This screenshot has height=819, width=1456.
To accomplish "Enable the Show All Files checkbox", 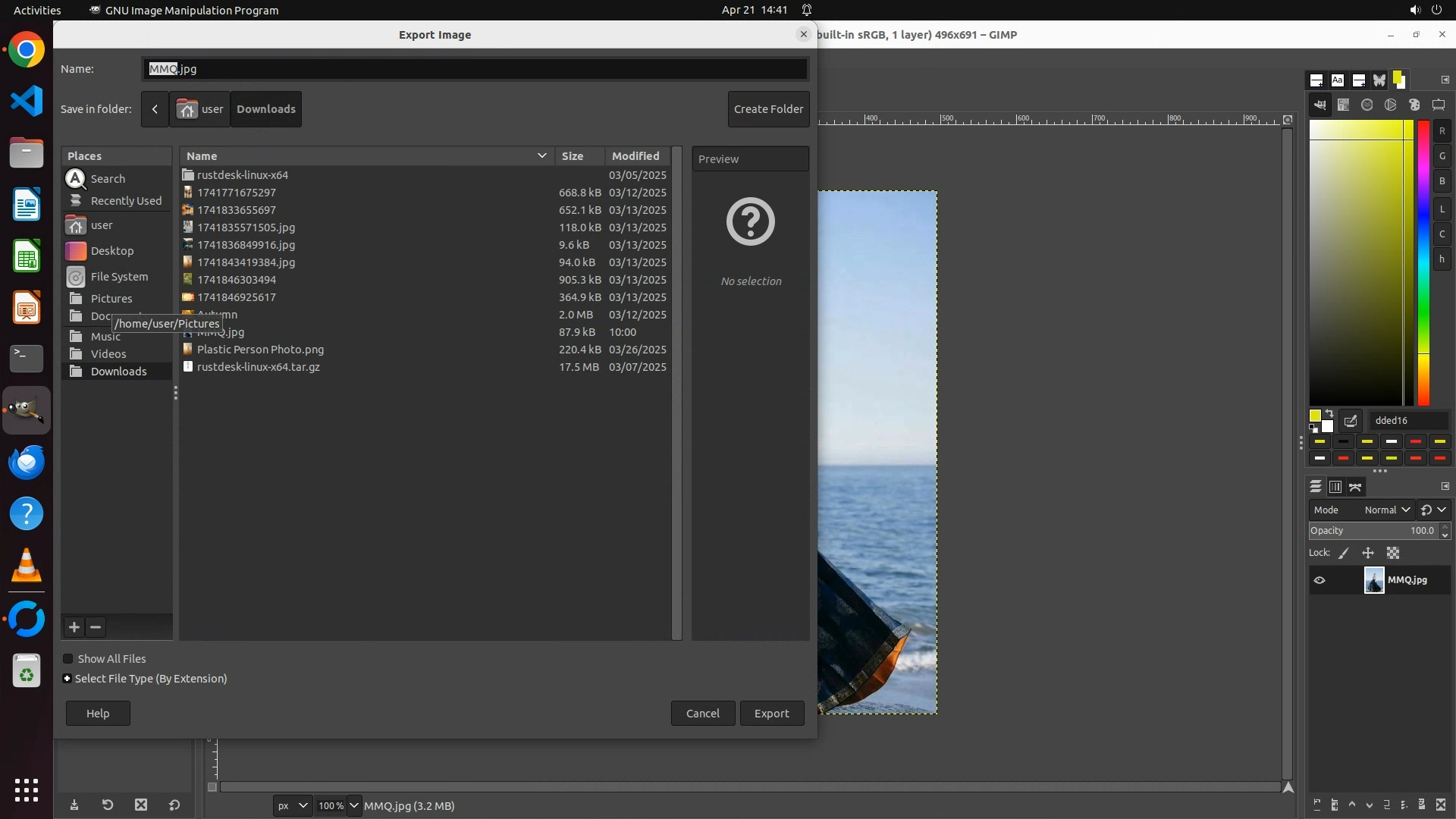I will (x=68, y=659).
